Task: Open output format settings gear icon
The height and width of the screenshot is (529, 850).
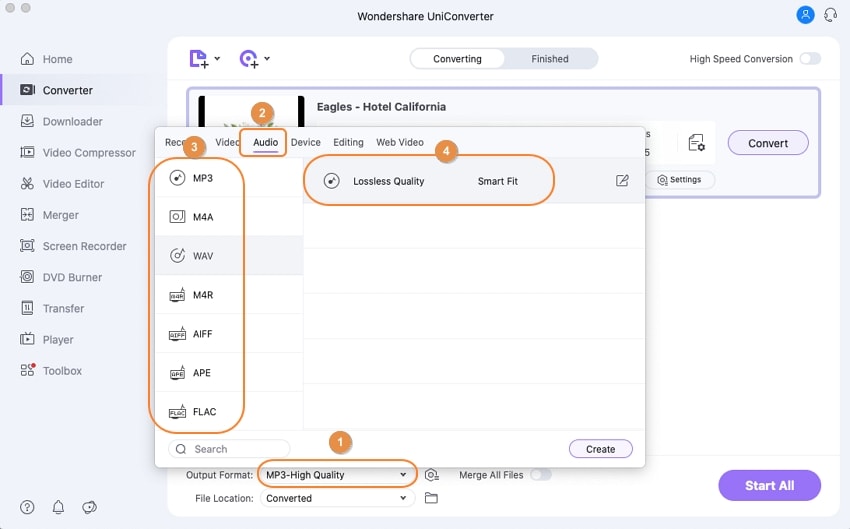Action: point(432,475)
